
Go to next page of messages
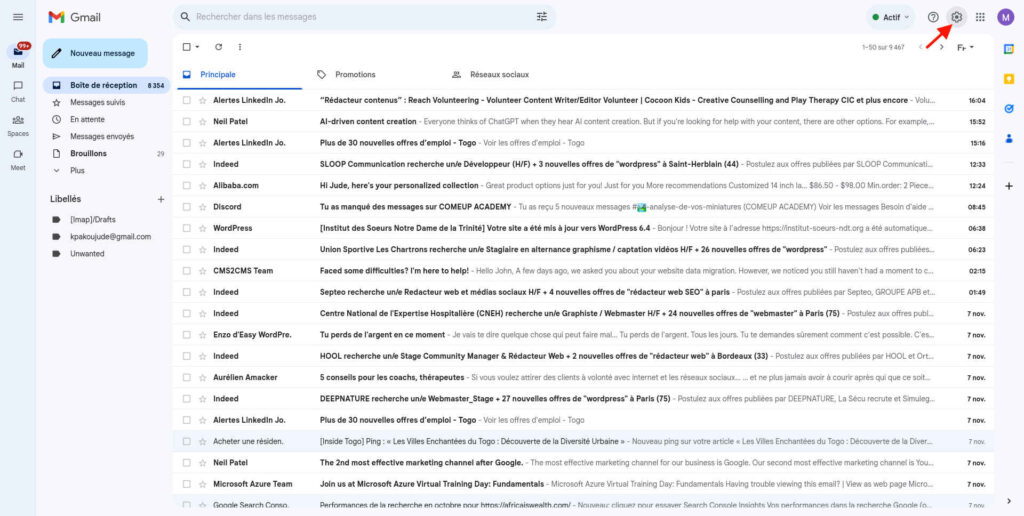(x=941, y=47)
